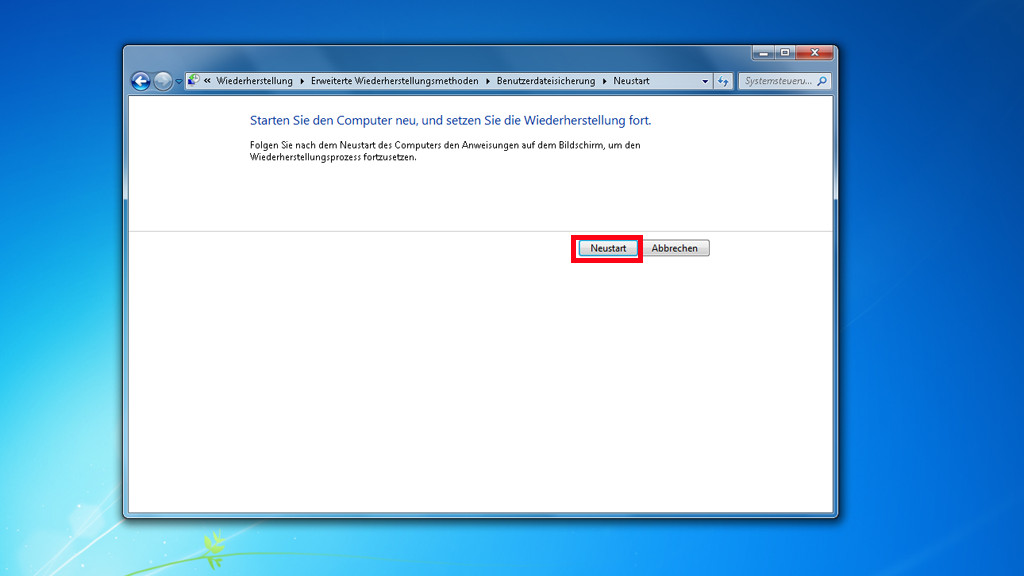Expand arrow after Erweiterte Wiederherstellungsmethoden
This screenshot has height=576, width=1024.
pos(488,81)
